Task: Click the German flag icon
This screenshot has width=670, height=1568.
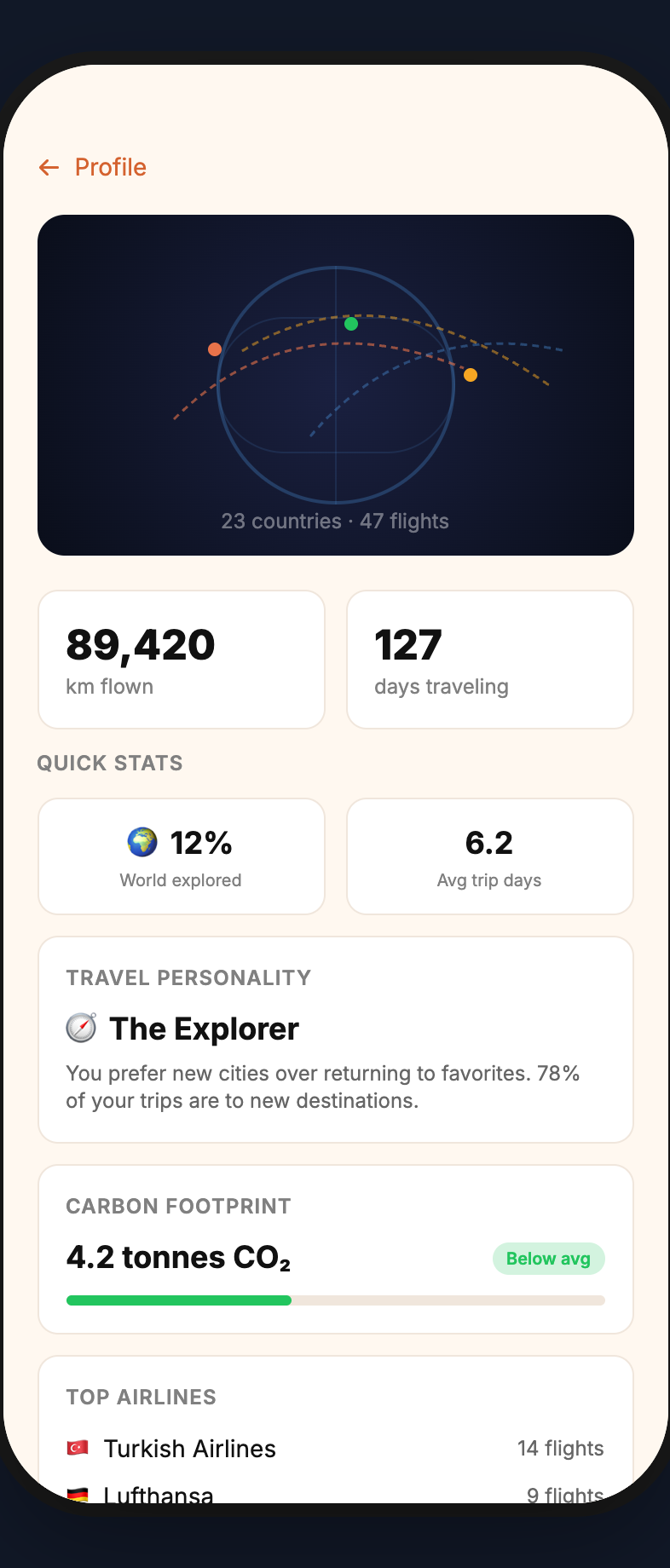Action: (x=78, y=1494)
